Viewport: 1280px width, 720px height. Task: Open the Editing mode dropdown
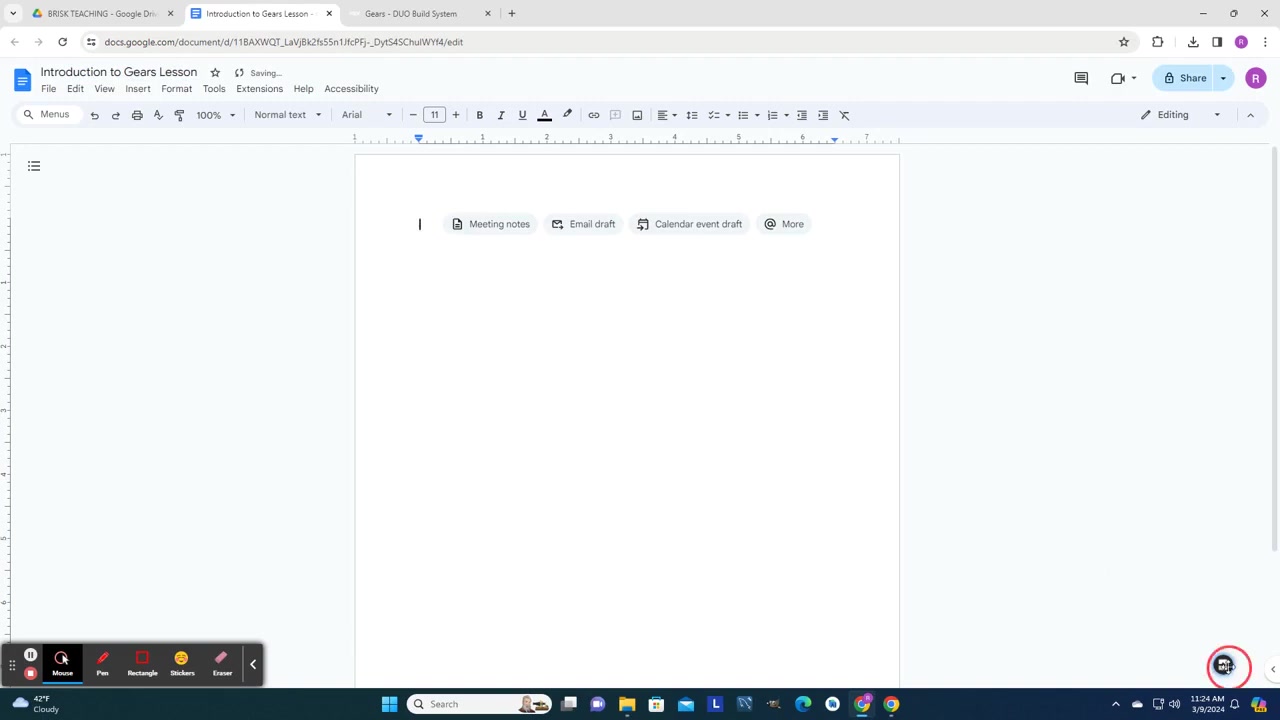[x=1181, y=115]
